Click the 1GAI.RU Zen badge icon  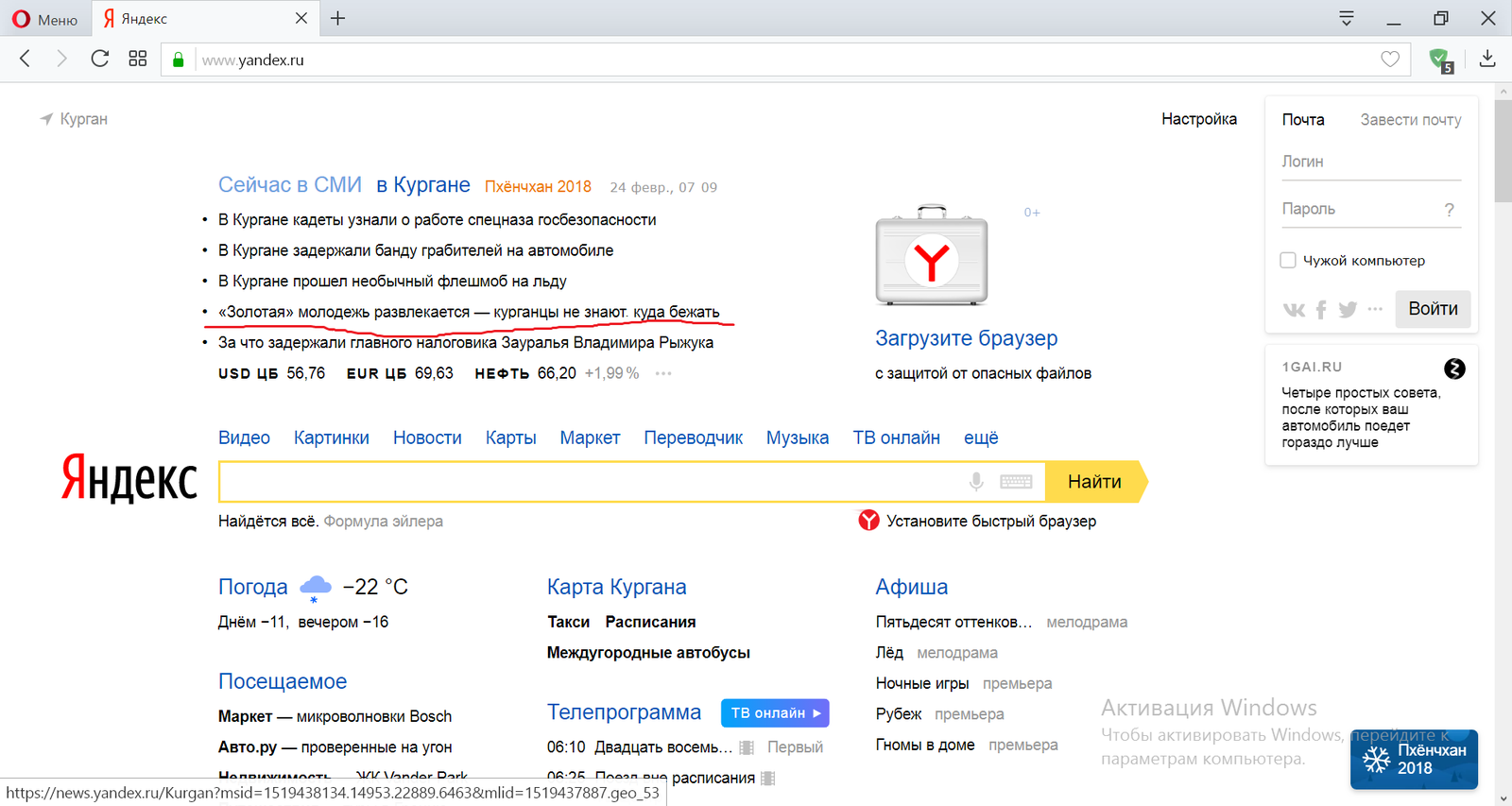(x=1454, y=369)
